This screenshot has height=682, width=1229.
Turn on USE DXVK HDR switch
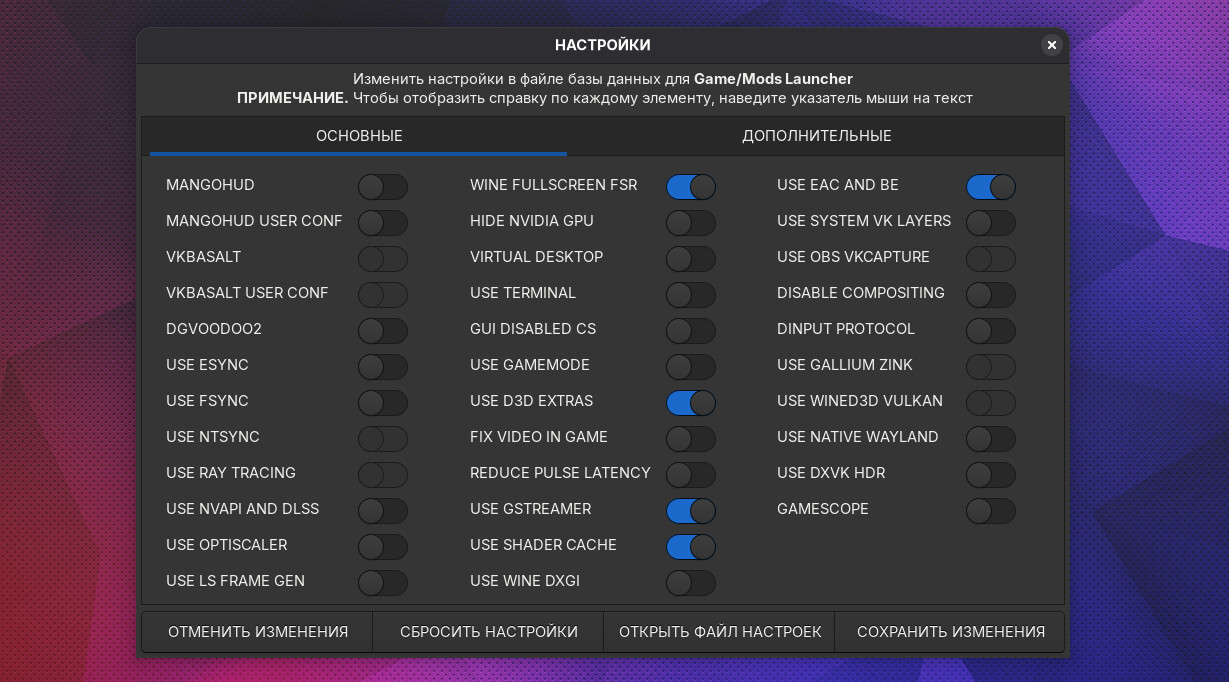click(990, 474)
